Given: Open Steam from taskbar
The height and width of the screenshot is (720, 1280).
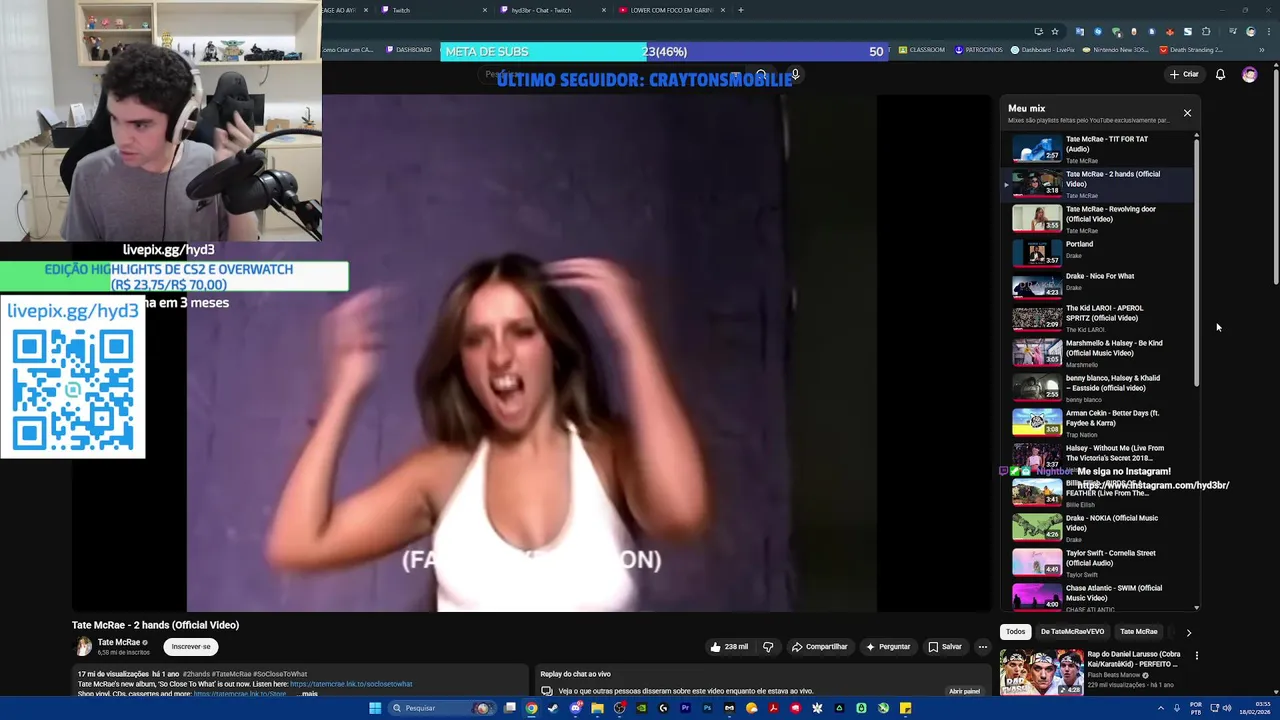Looking at the screenshot, I should (x=553, y=708).
